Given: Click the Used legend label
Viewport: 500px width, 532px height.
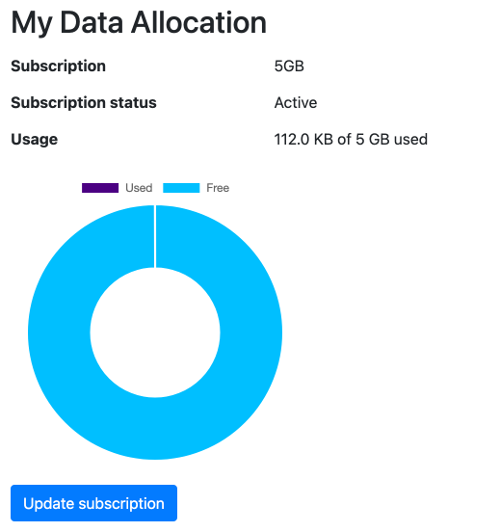Looking at the screenshot, I should 139,188.
